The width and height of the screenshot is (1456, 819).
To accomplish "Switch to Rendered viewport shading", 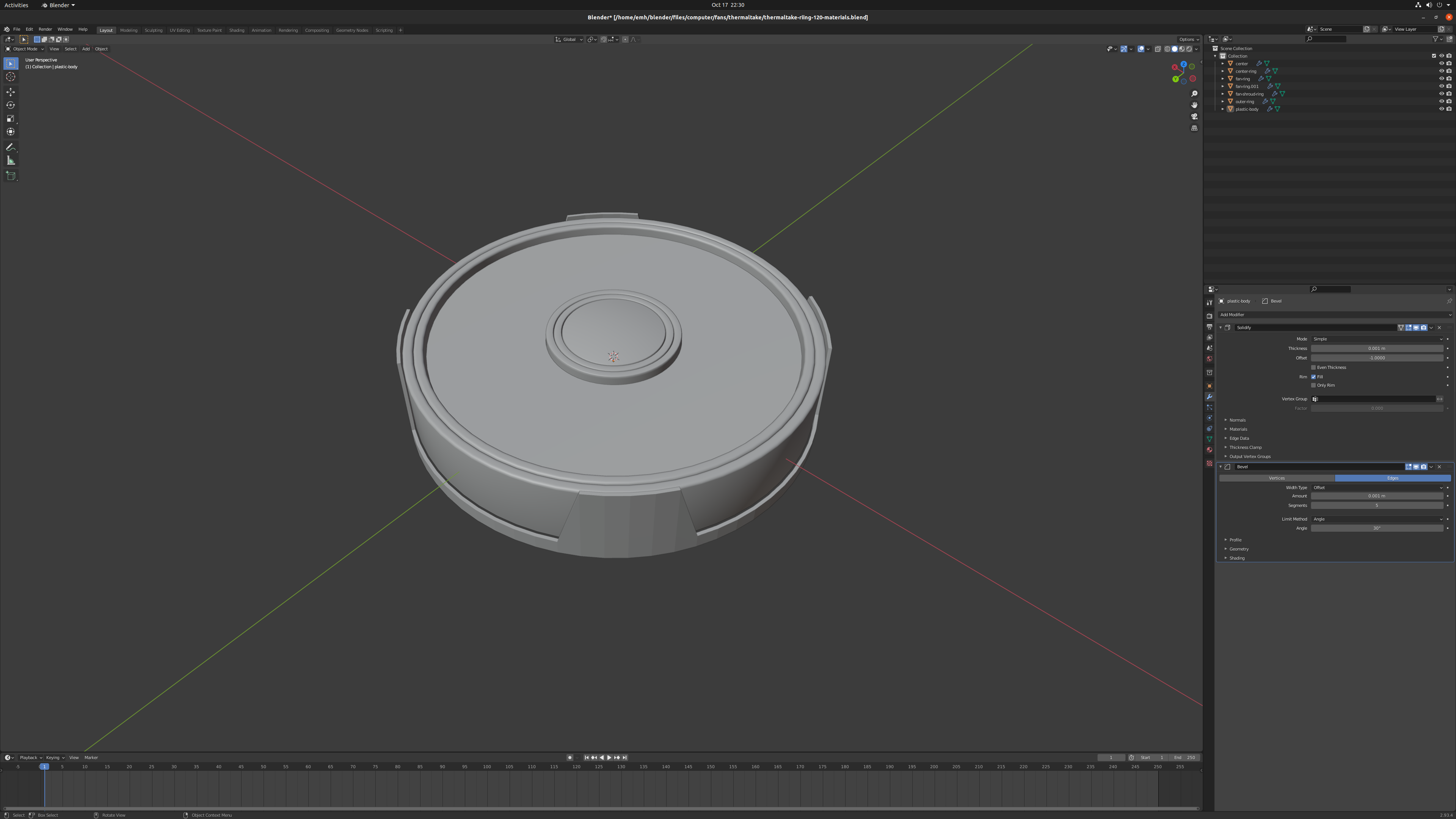I will pyautogui.click(x=1189, y=49).
